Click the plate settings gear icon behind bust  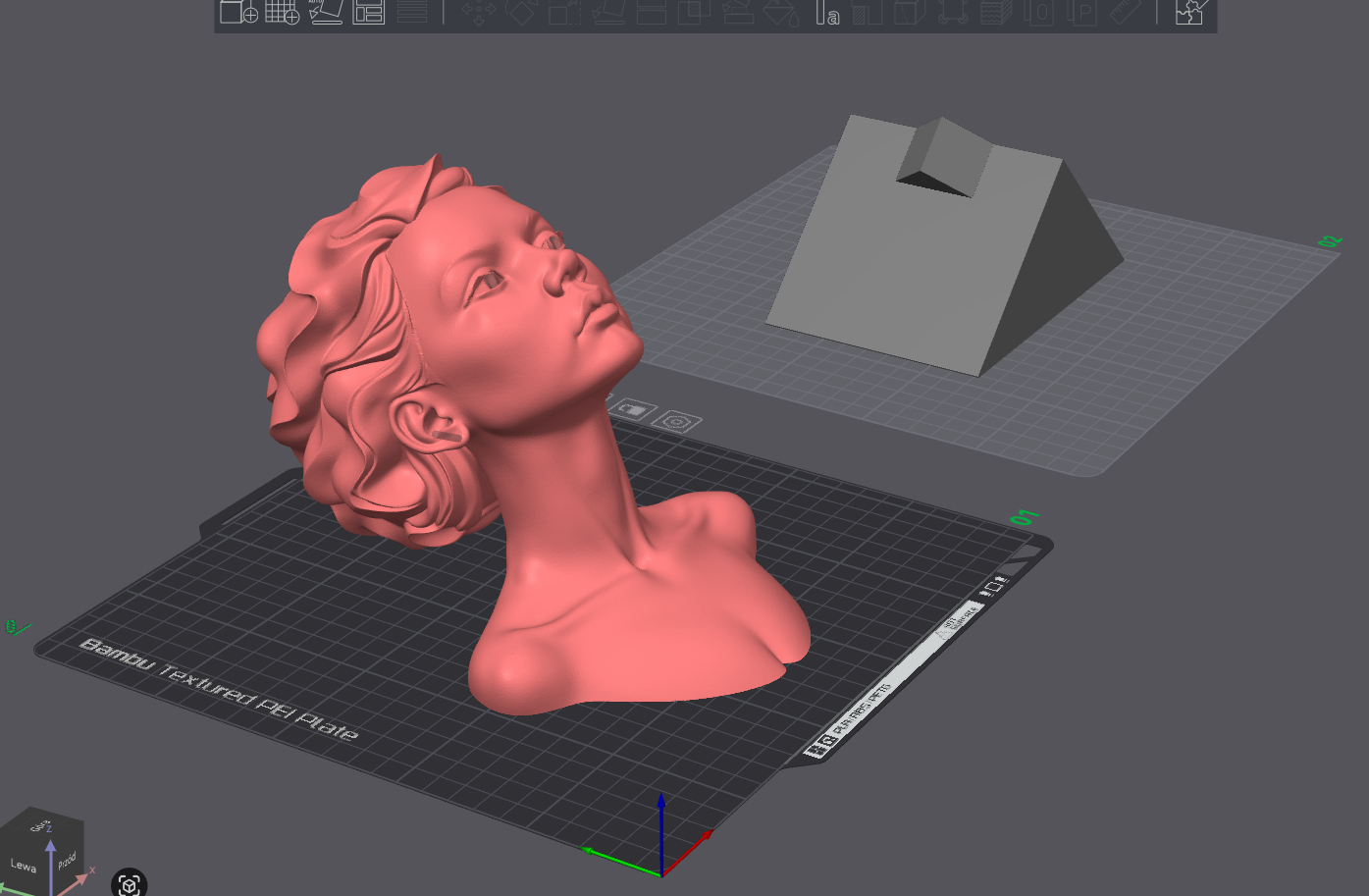[x=676, y=422]
